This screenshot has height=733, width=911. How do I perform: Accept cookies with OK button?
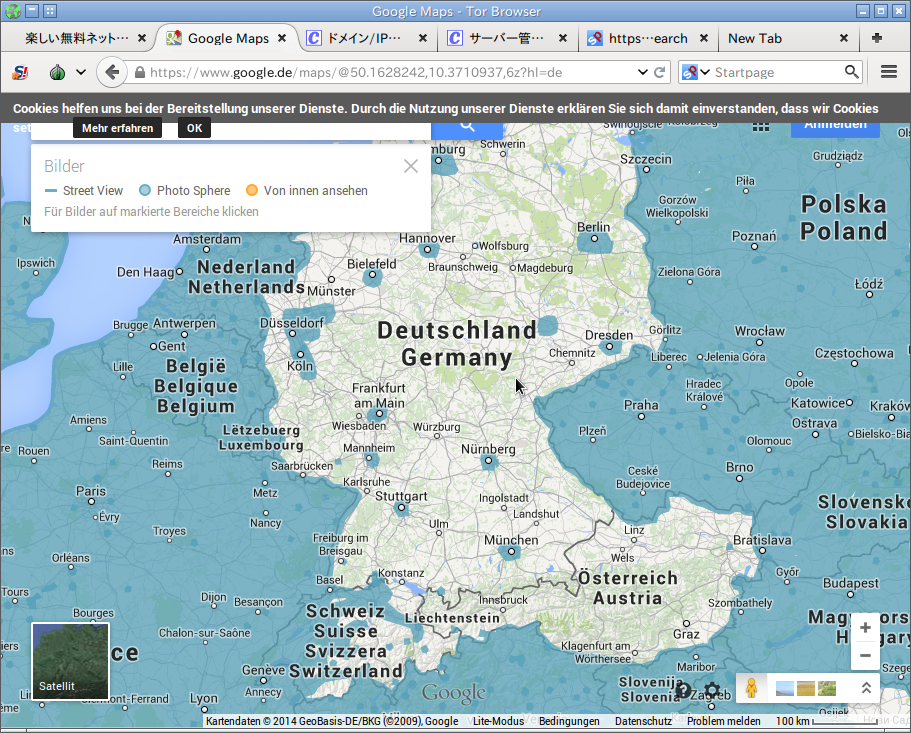[195, 128]
